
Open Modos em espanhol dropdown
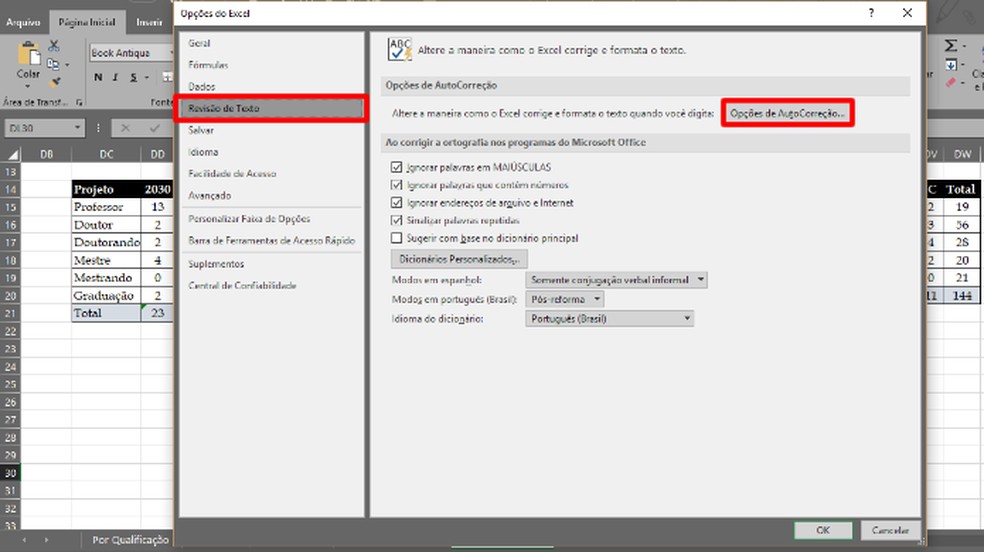click(616, 280)
